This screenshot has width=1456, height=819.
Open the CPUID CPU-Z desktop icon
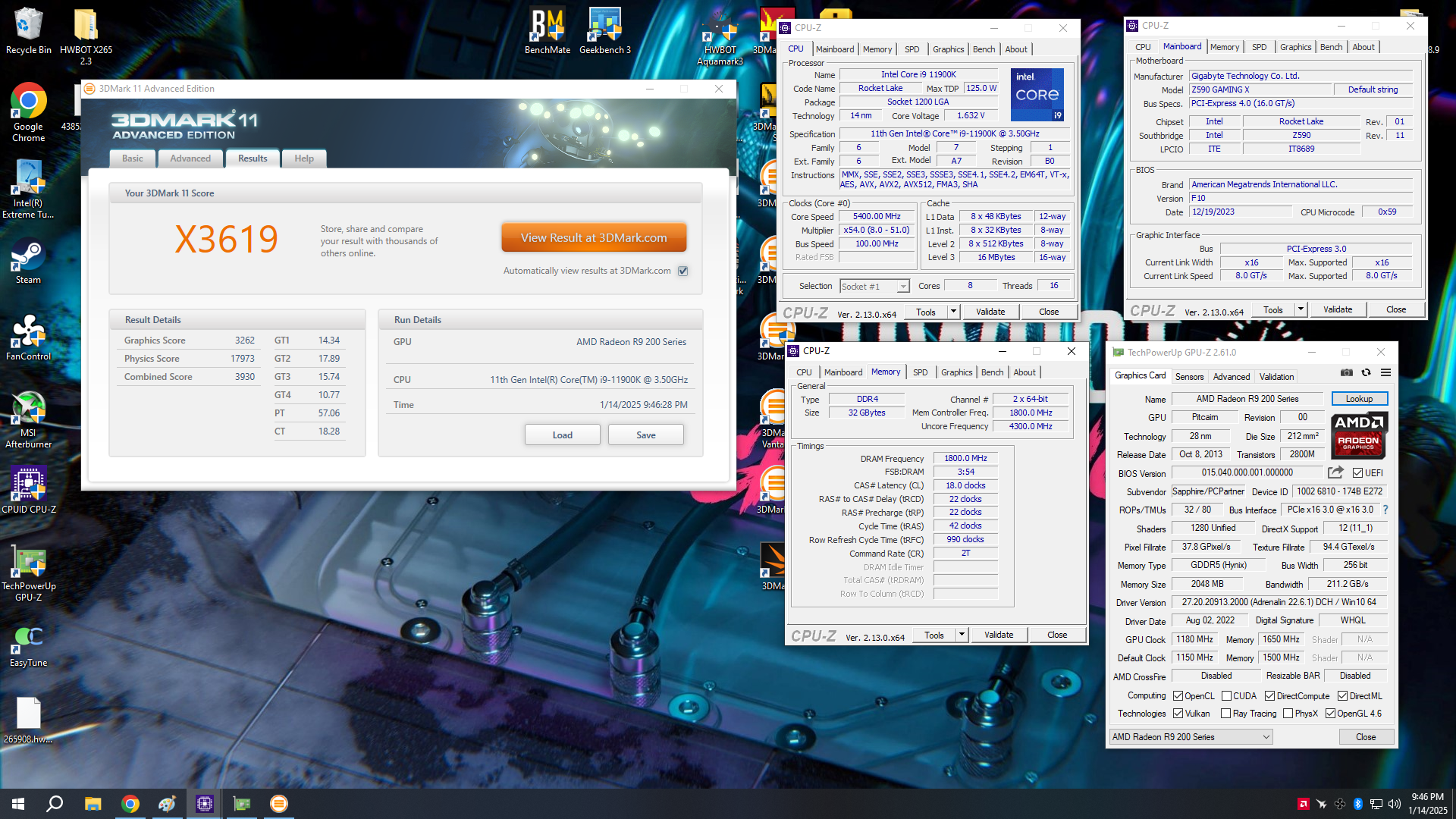(28, 491)
